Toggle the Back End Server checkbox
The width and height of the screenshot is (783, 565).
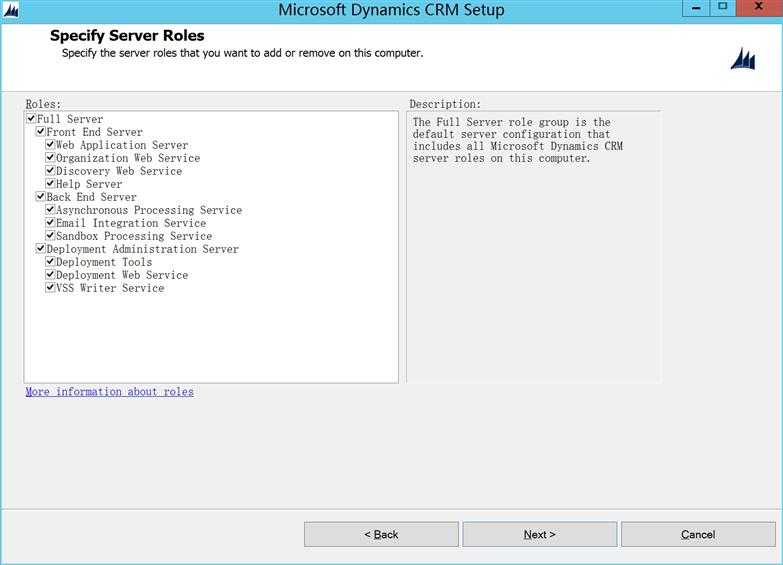[x=41, y=196]
